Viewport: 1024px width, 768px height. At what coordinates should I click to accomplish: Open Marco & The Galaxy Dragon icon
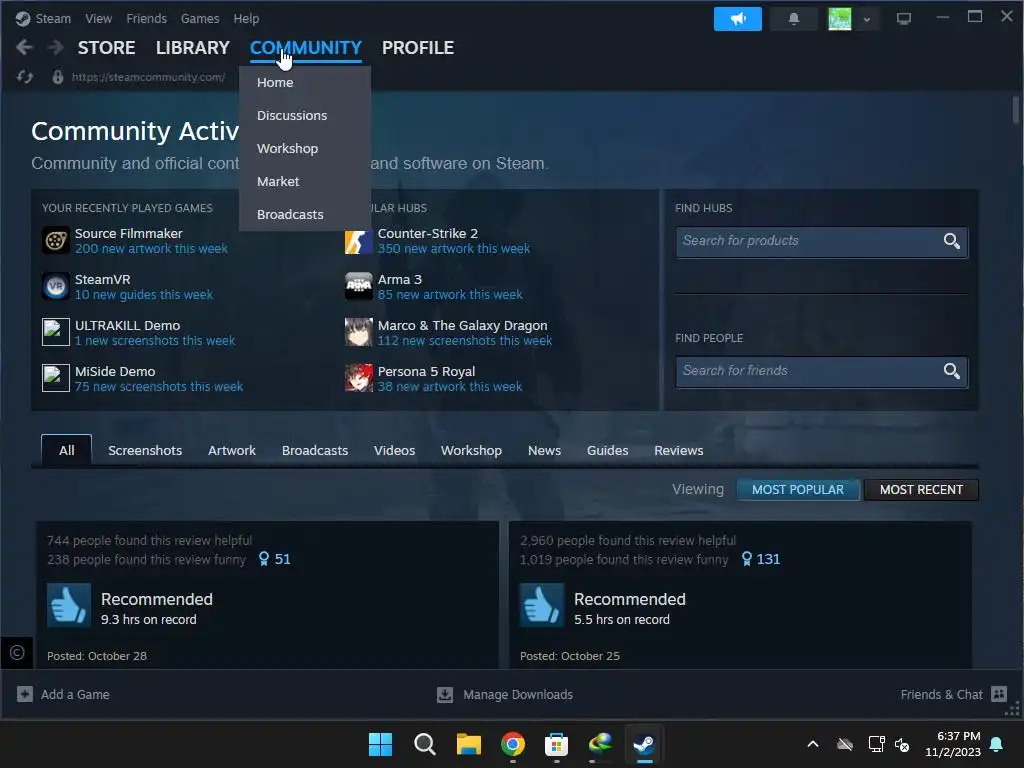coord(359,332)
